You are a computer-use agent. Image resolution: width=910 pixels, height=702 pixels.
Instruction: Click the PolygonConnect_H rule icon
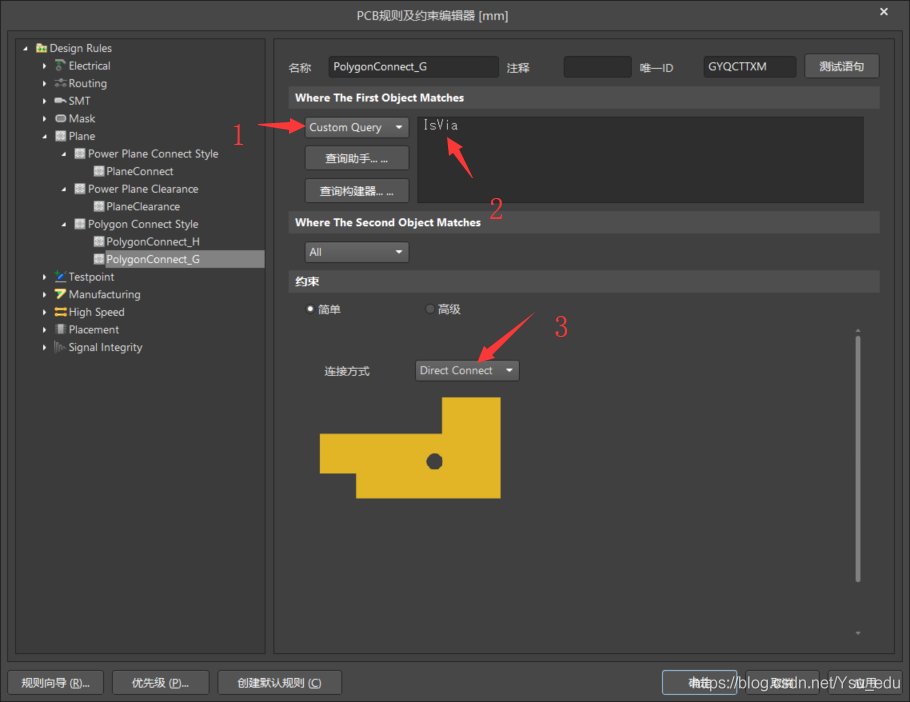click(99, 241)
